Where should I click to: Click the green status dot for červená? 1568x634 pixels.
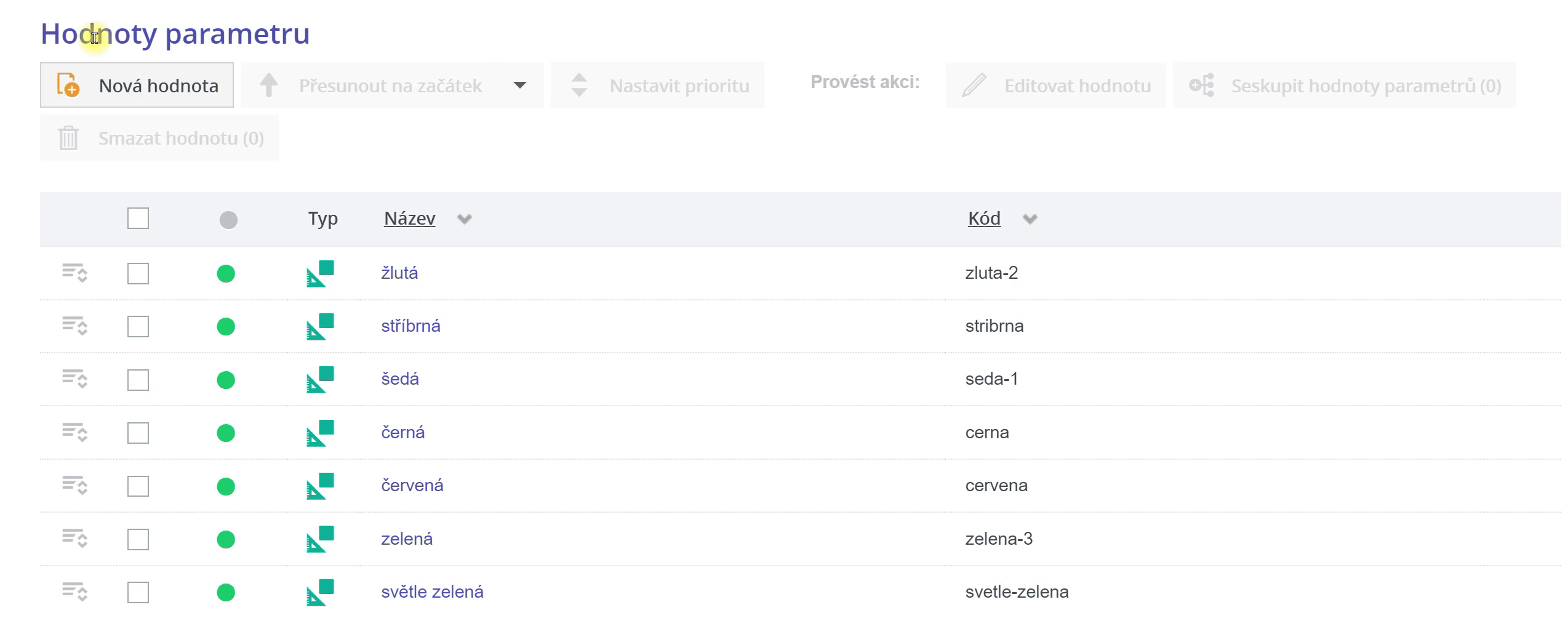click(x=226, y=486)
